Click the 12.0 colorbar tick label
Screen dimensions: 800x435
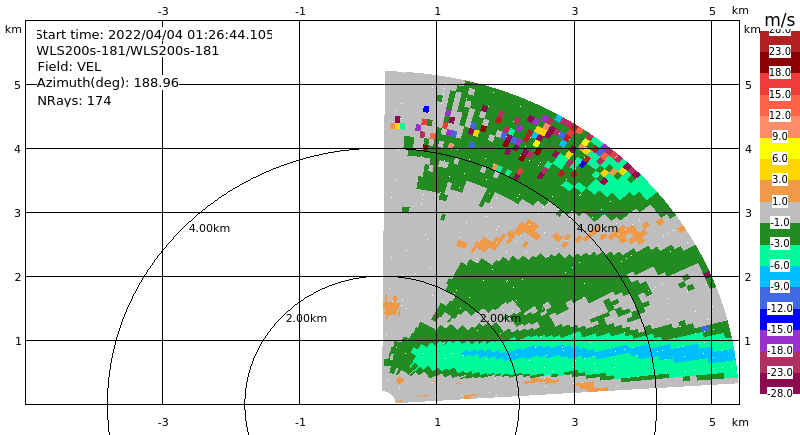point(780,115)
